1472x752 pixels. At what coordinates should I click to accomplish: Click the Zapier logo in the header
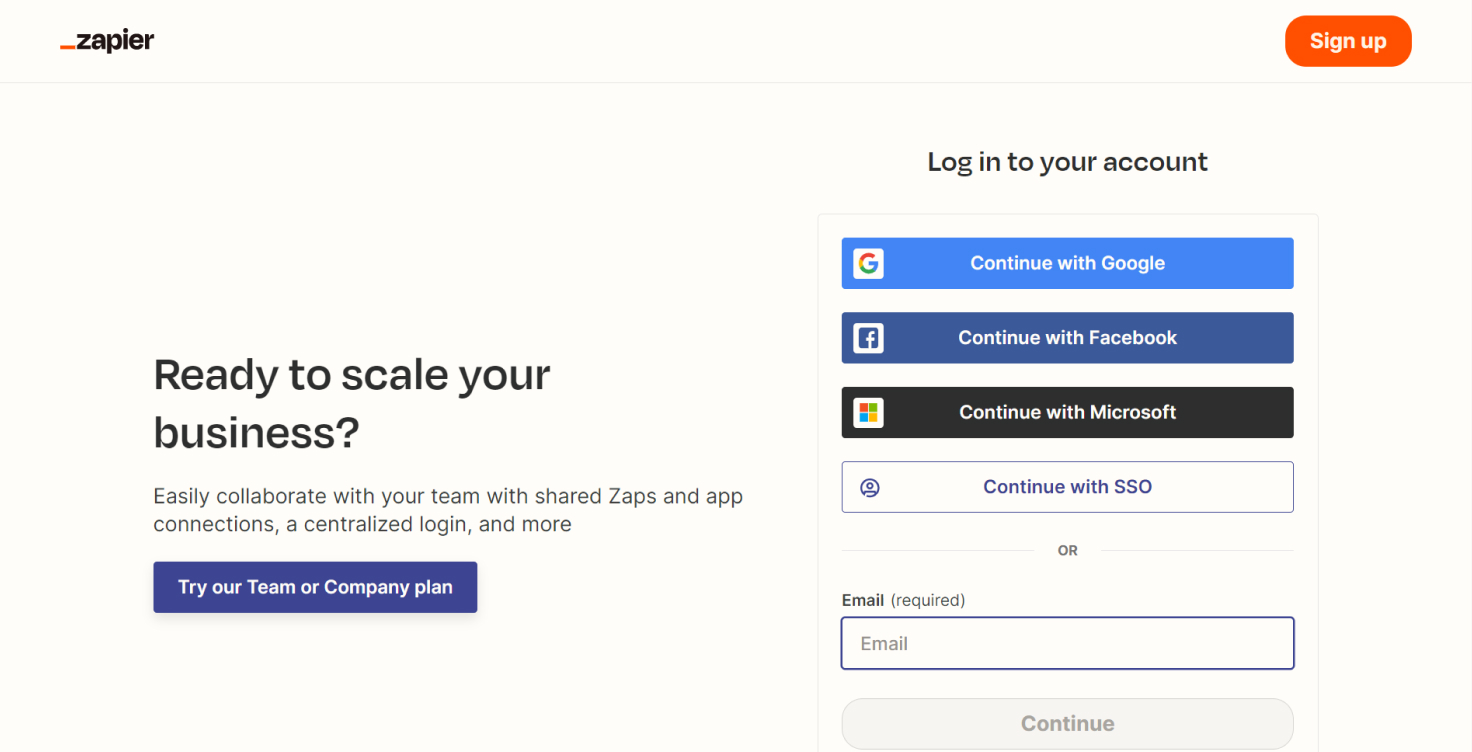point(108,42)
